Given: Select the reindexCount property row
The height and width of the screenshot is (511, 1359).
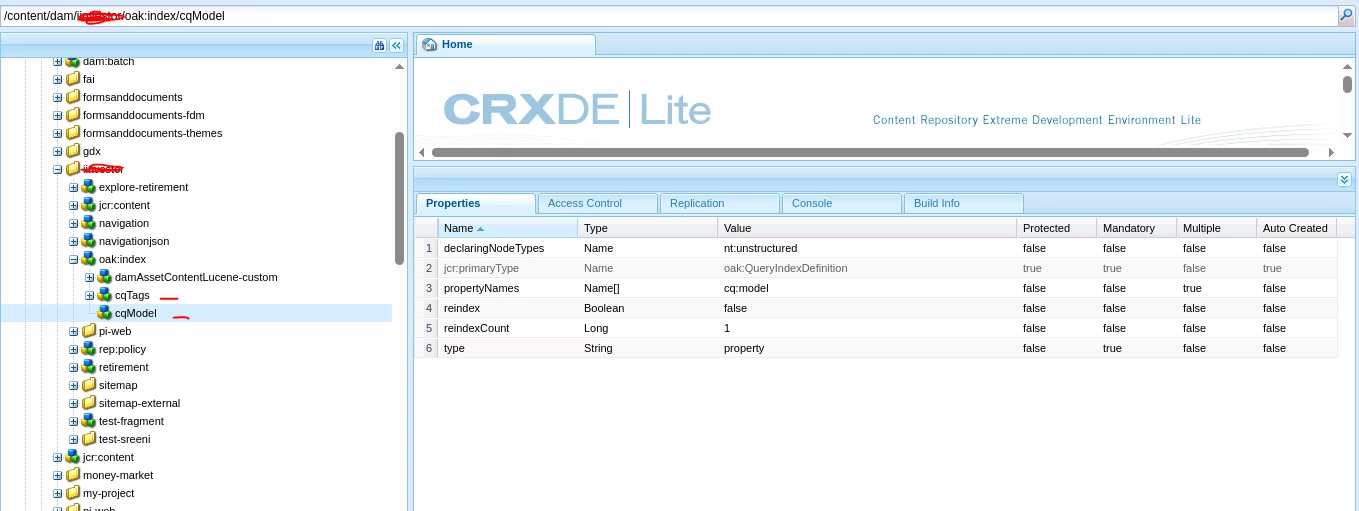Looking at the screenshot, I should click(x=877, y=328).
